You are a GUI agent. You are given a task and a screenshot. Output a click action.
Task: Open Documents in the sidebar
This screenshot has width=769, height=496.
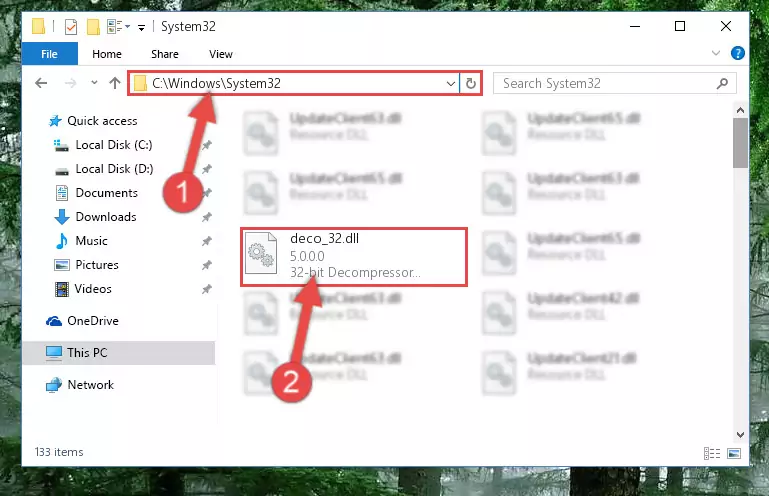click(x=106, y=193)
